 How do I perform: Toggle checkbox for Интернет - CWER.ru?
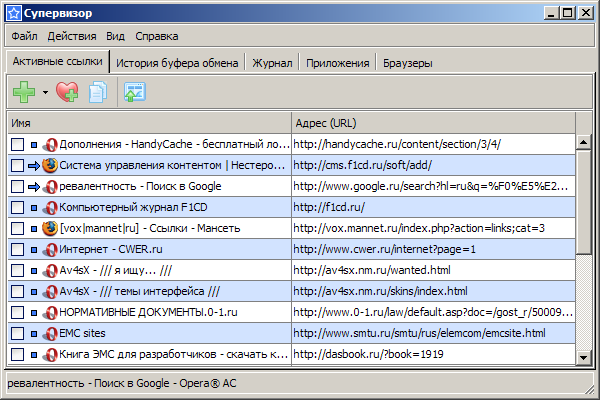coord(17,250)
